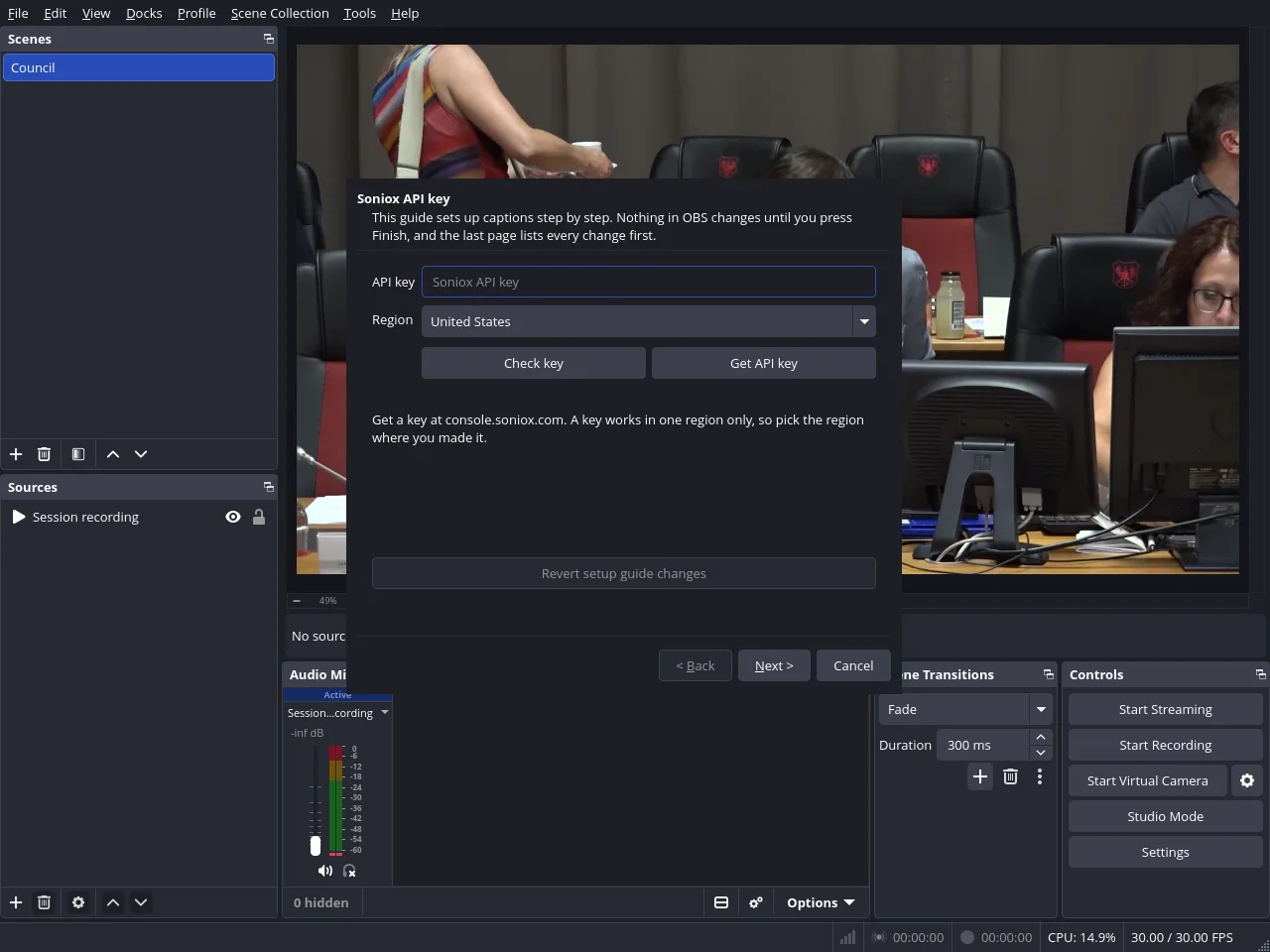Screen dimensions: 1270x952
Task: Mute the Session recording audio
Action: click(324, 871)
